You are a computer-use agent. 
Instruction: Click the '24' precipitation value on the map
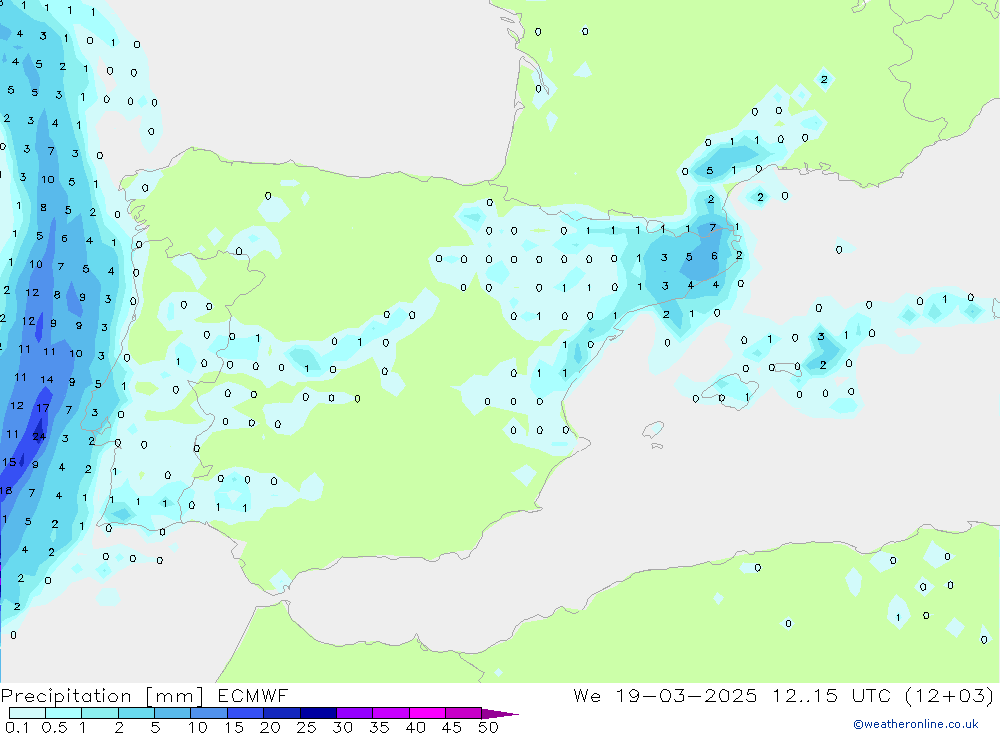[x=40, y=437]
